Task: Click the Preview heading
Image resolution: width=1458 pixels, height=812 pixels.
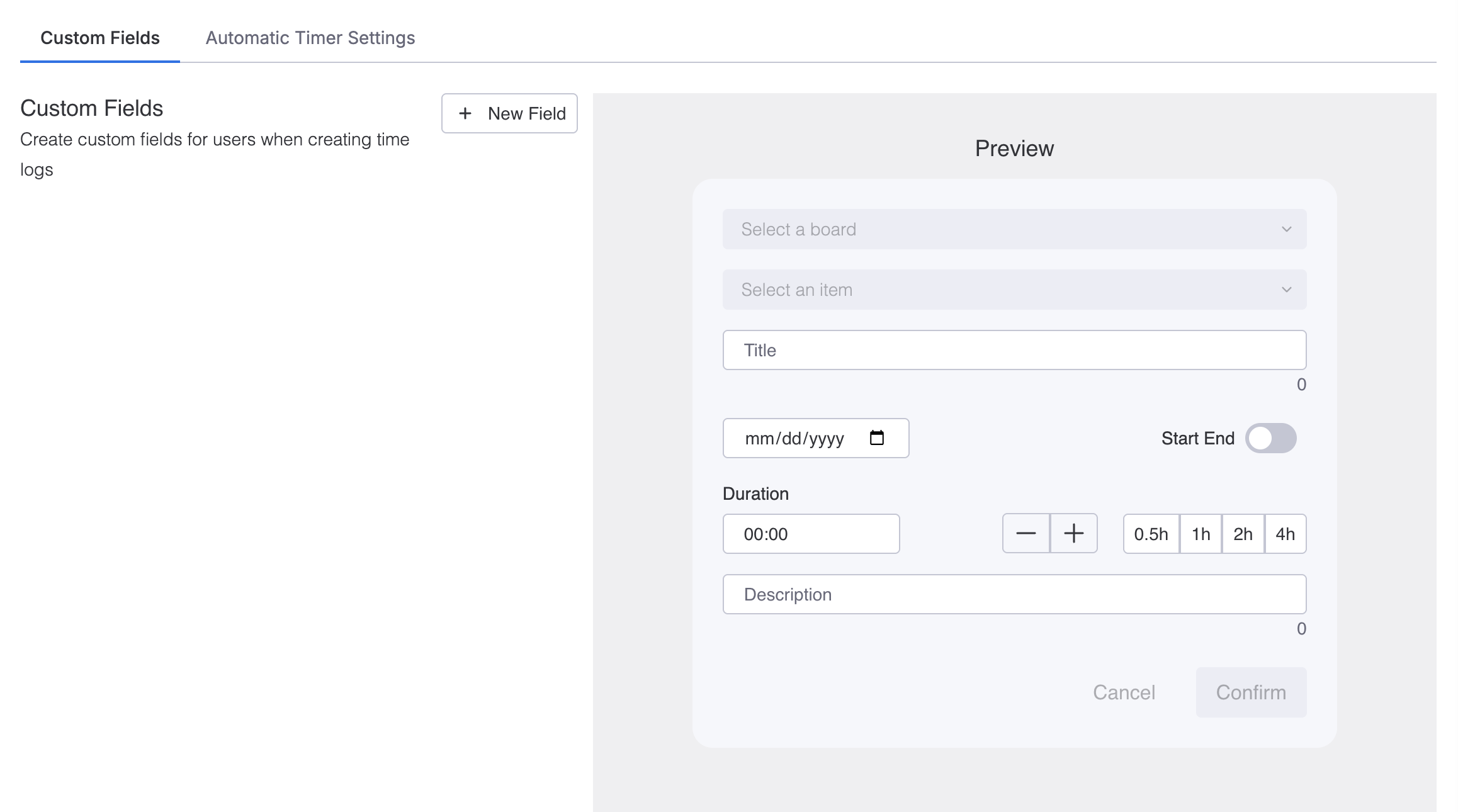Action: (1014, 149)
